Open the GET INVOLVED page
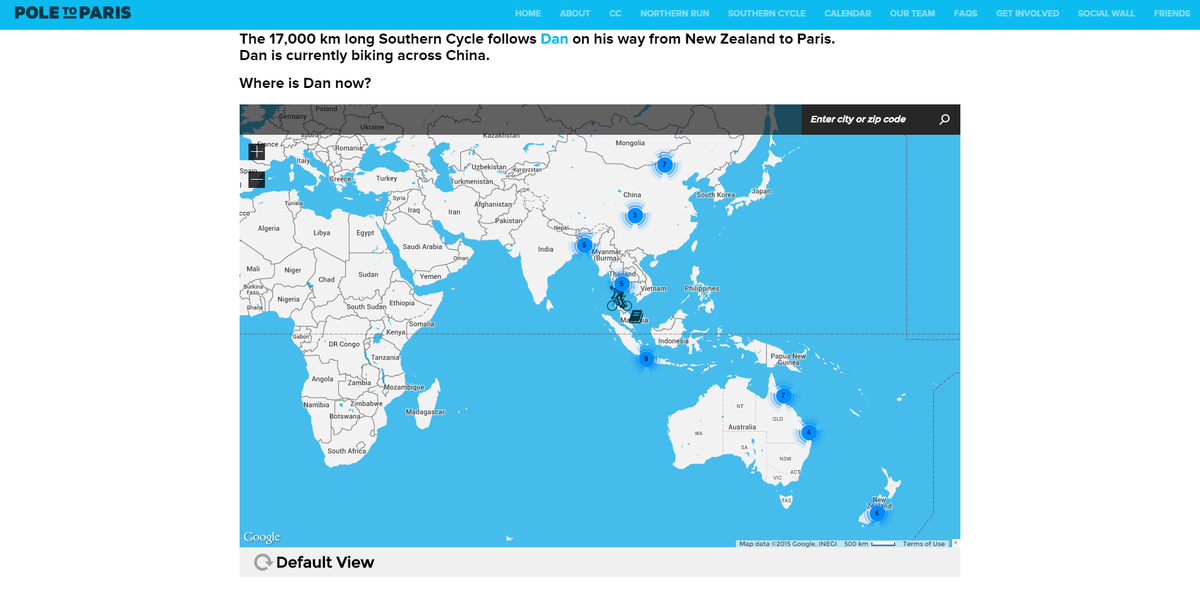Screen dimensions: 1200x596 coord(1028,14)
